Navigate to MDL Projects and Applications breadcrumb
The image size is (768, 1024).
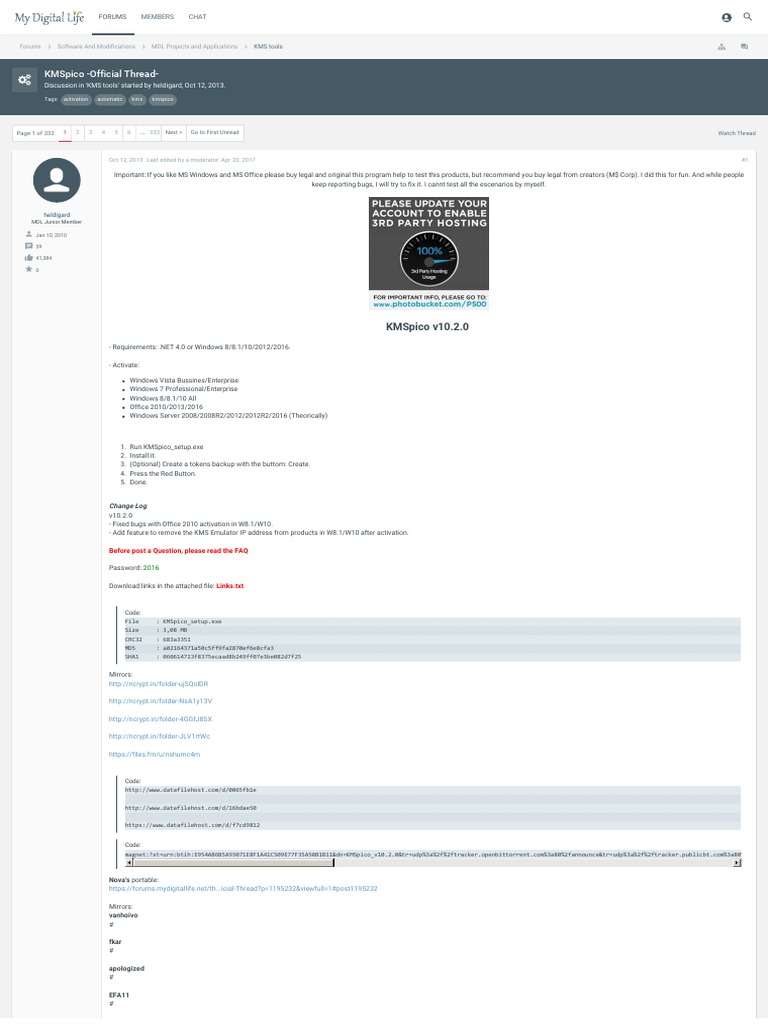[x=195, y=46]
